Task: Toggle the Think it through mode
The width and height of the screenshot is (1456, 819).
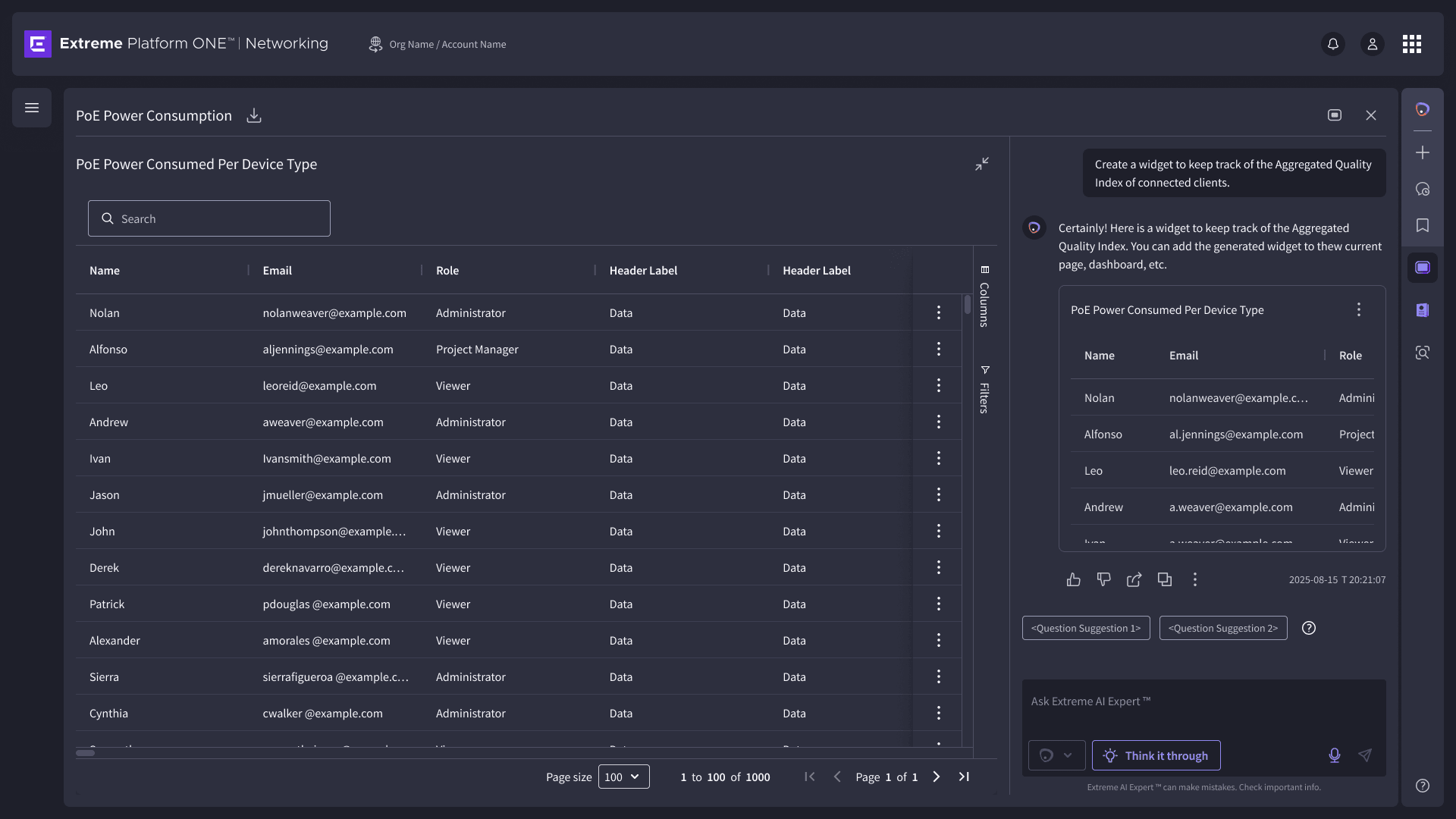Action: click(1156, 755)
